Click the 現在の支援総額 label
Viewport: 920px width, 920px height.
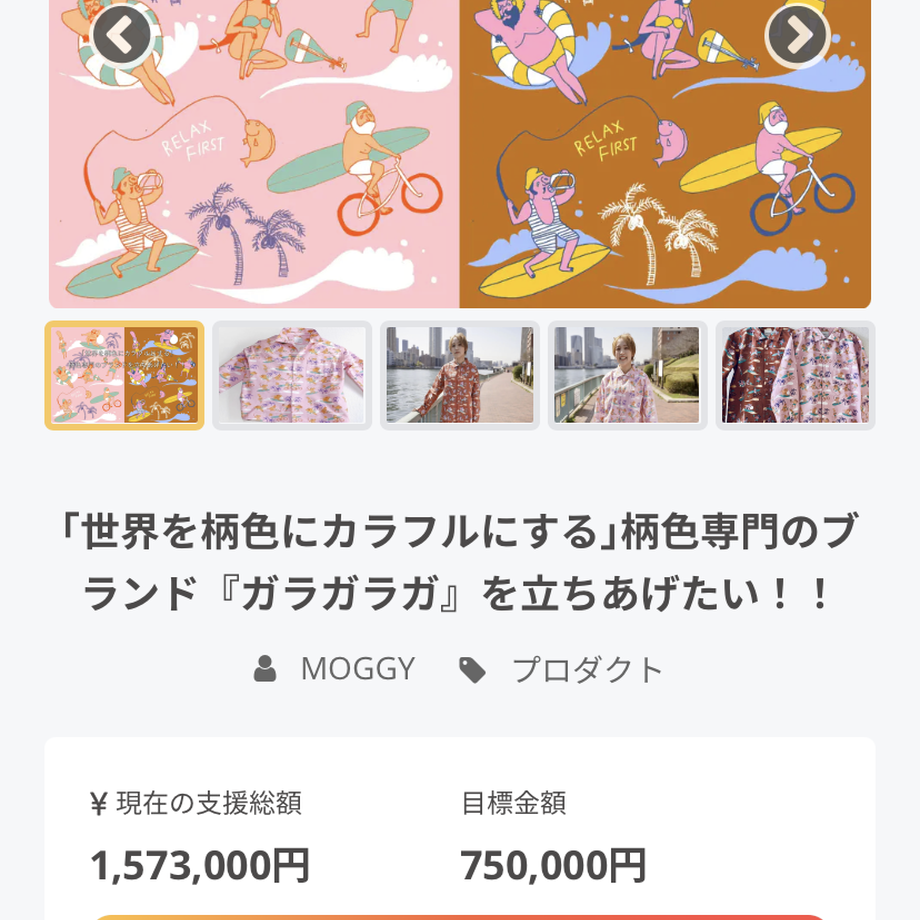pyautogui.click(x=197, y=803)
